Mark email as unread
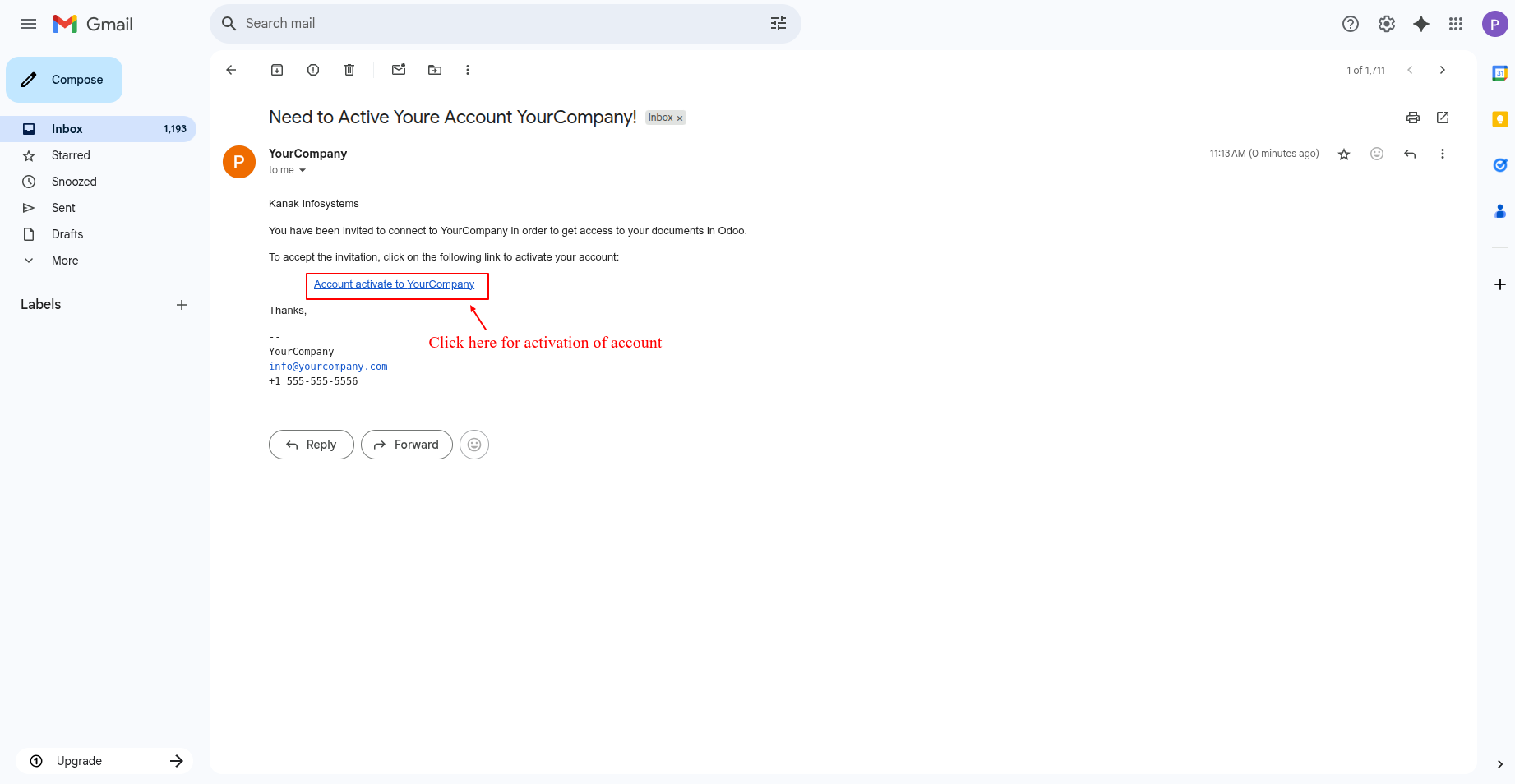The width and height of the screenshot is (1515, 784). 399,70
